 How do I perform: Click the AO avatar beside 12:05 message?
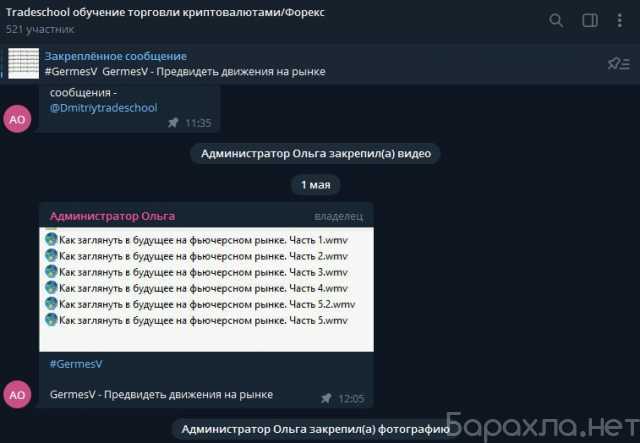coord(17,395)
